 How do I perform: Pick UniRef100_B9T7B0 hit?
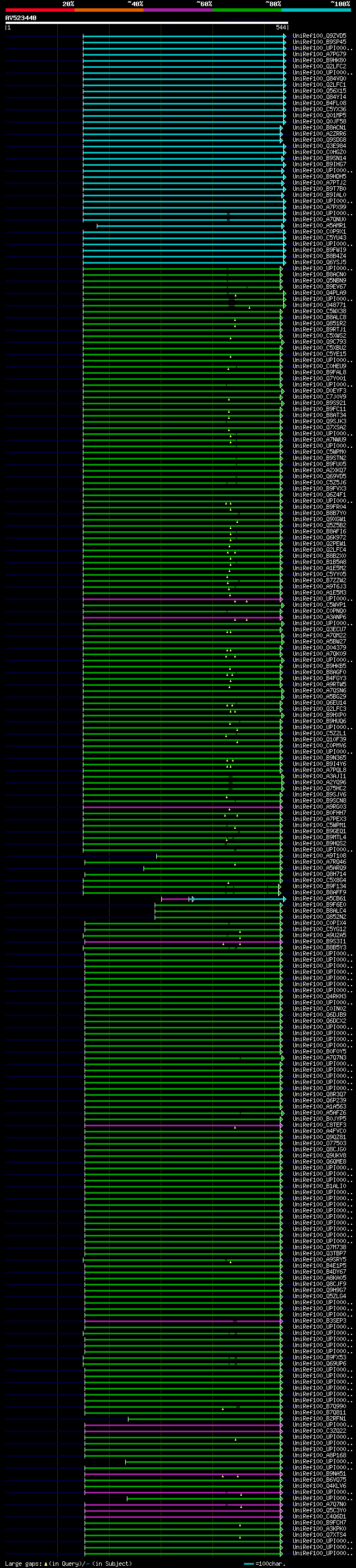(319, 189)
